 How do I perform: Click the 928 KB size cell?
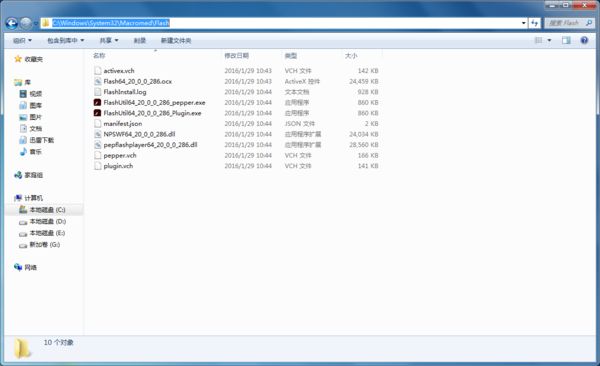click(x=368, y=92)
